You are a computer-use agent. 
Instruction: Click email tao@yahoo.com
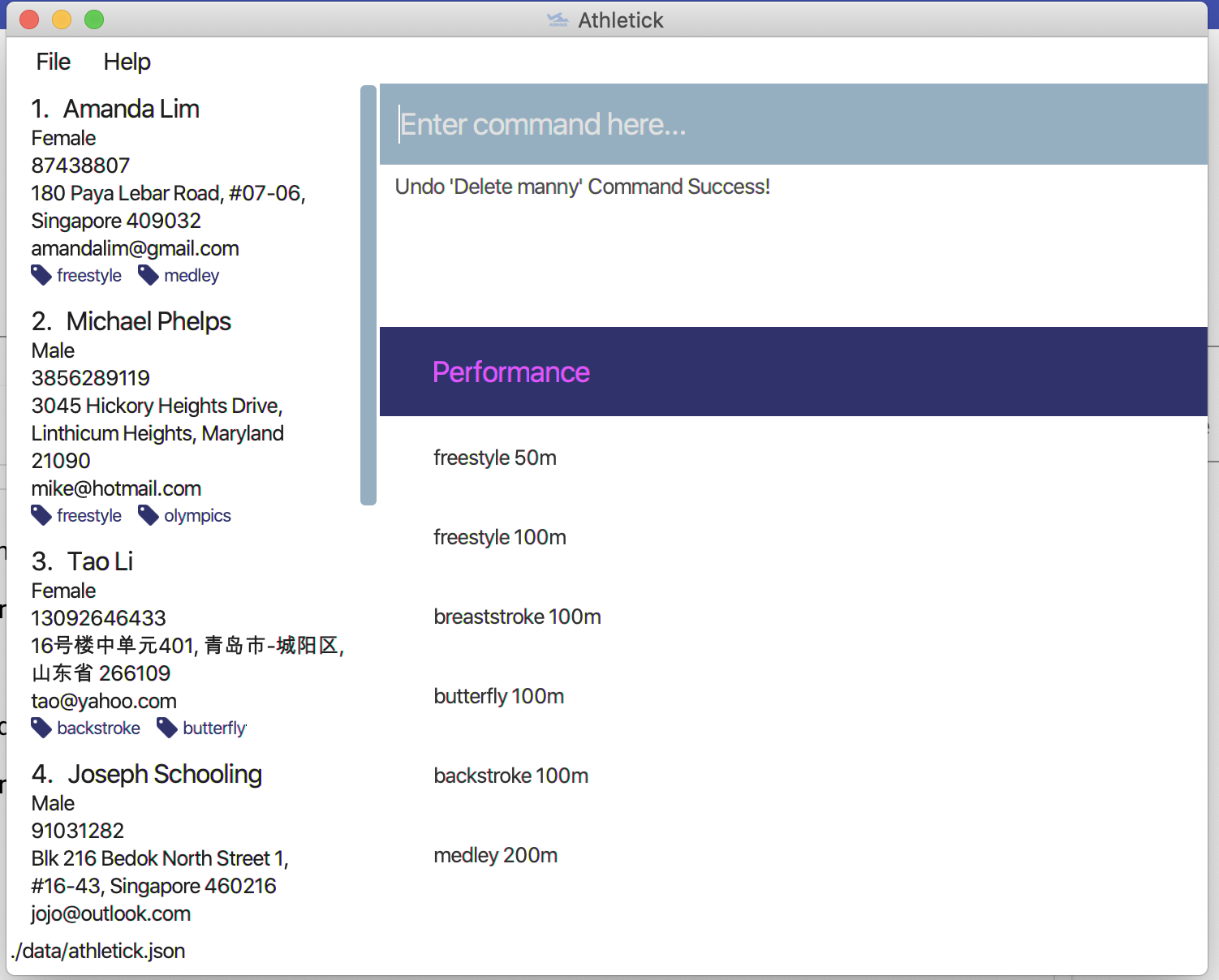[x=104, y=701]
